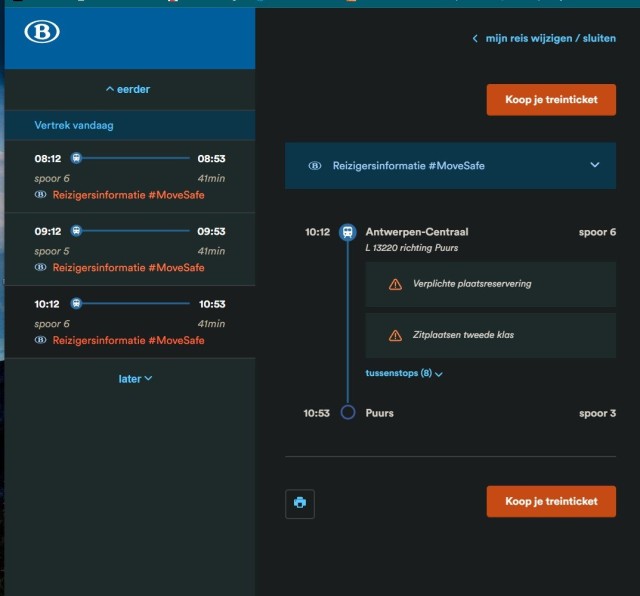Image resolution: width=640 pixels, height=596 pixels.
Task: Open MoveSafe link under 08:12 journey
Action: 128,195
